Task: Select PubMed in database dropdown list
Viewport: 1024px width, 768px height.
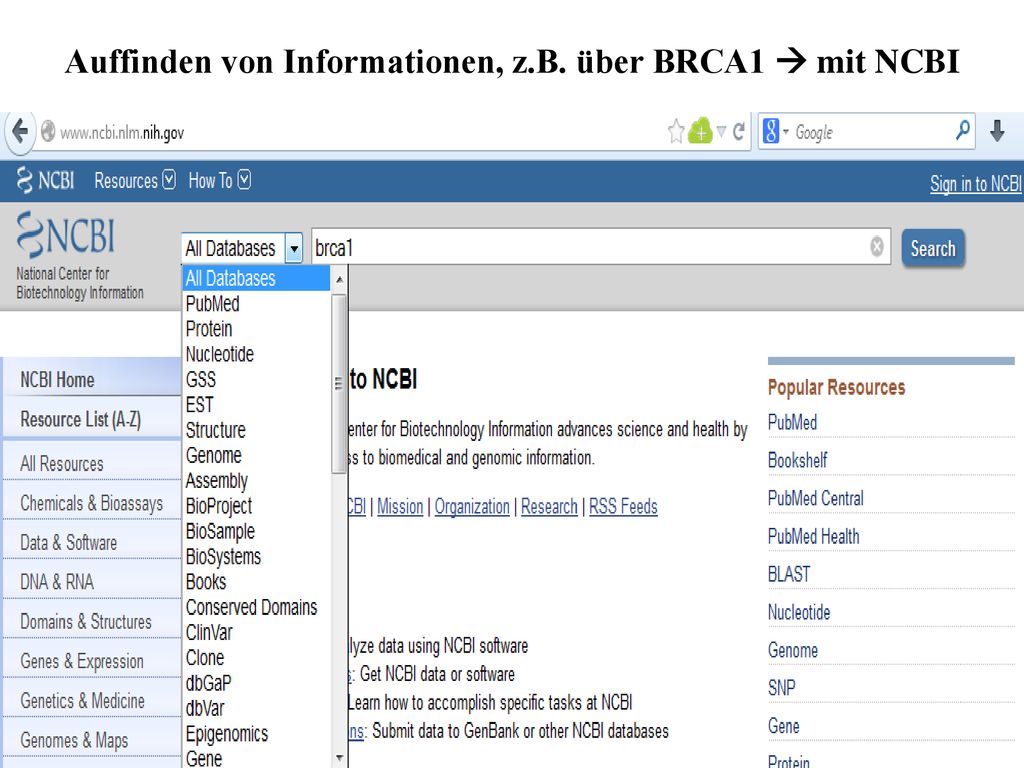Action: 256,304
